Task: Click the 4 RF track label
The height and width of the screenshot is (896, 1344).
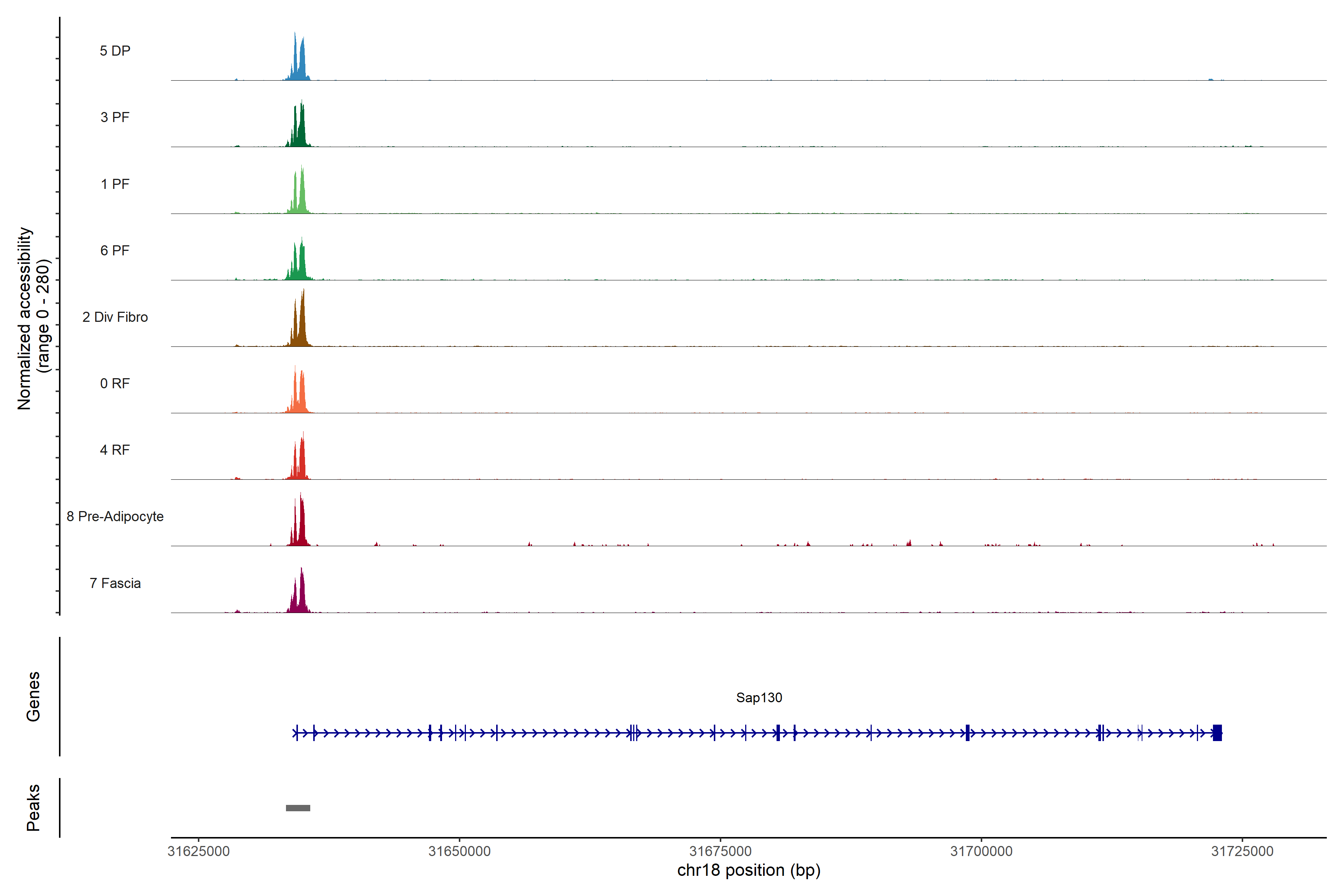Action: click(x=115, y=450)
